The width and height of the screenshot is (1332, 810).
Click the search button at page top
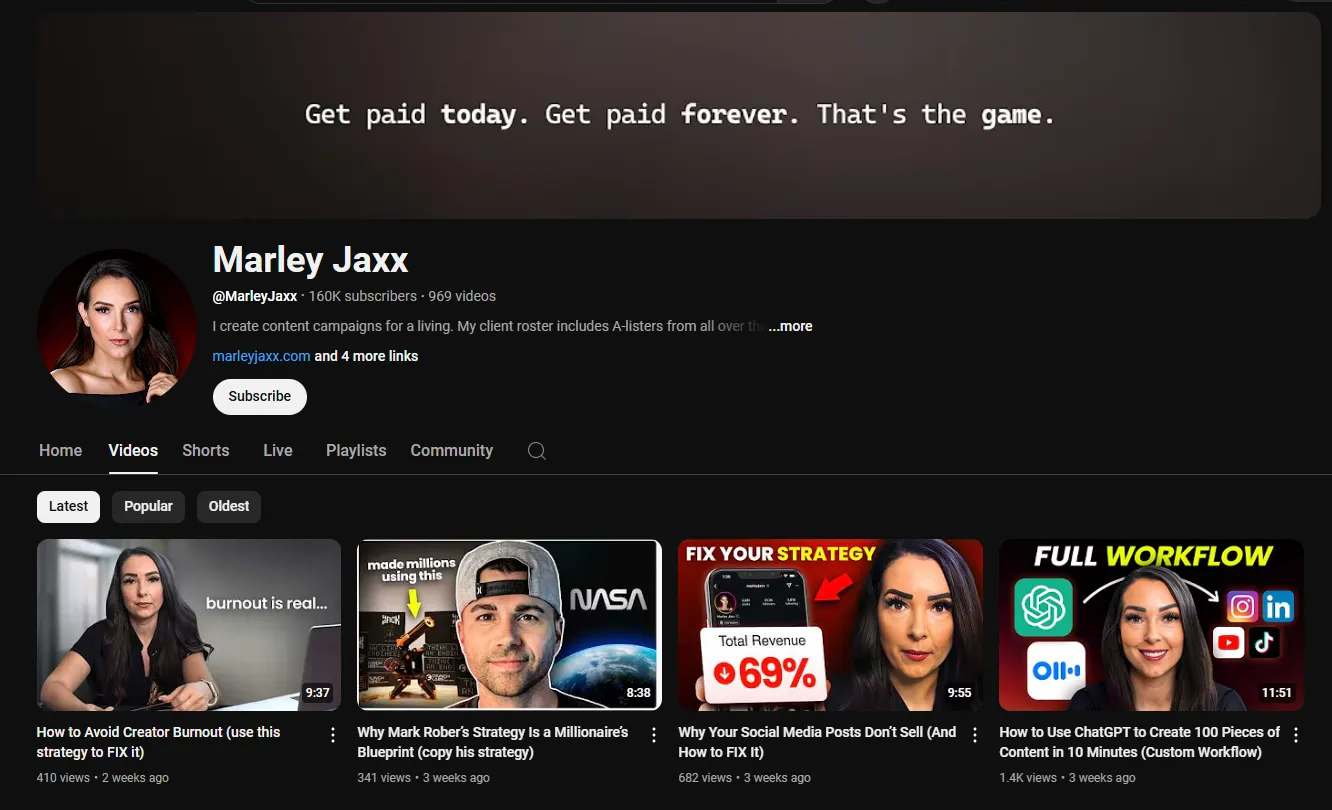[x=806, y=1]
